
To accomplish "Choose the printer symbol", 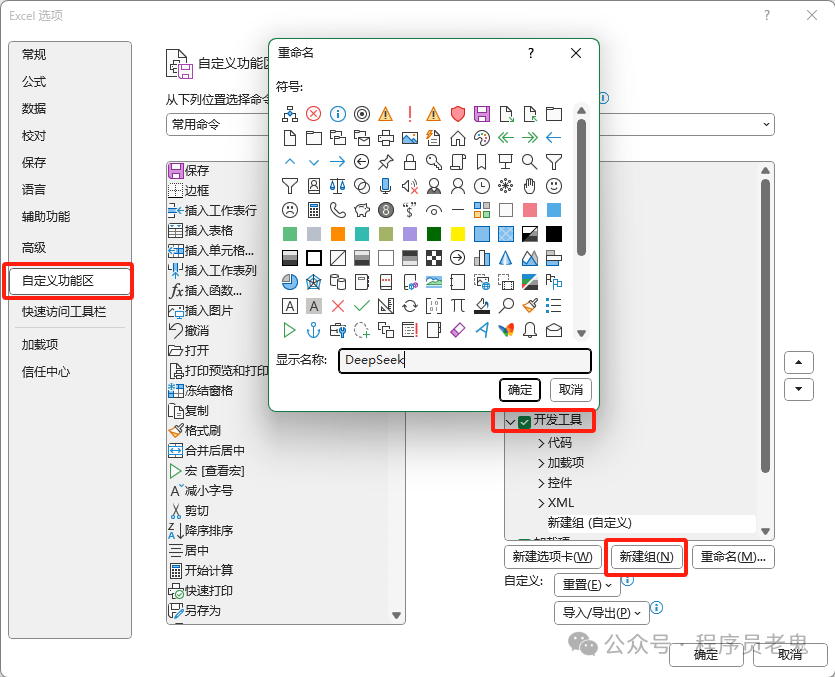I will click(x=386, y=138).
